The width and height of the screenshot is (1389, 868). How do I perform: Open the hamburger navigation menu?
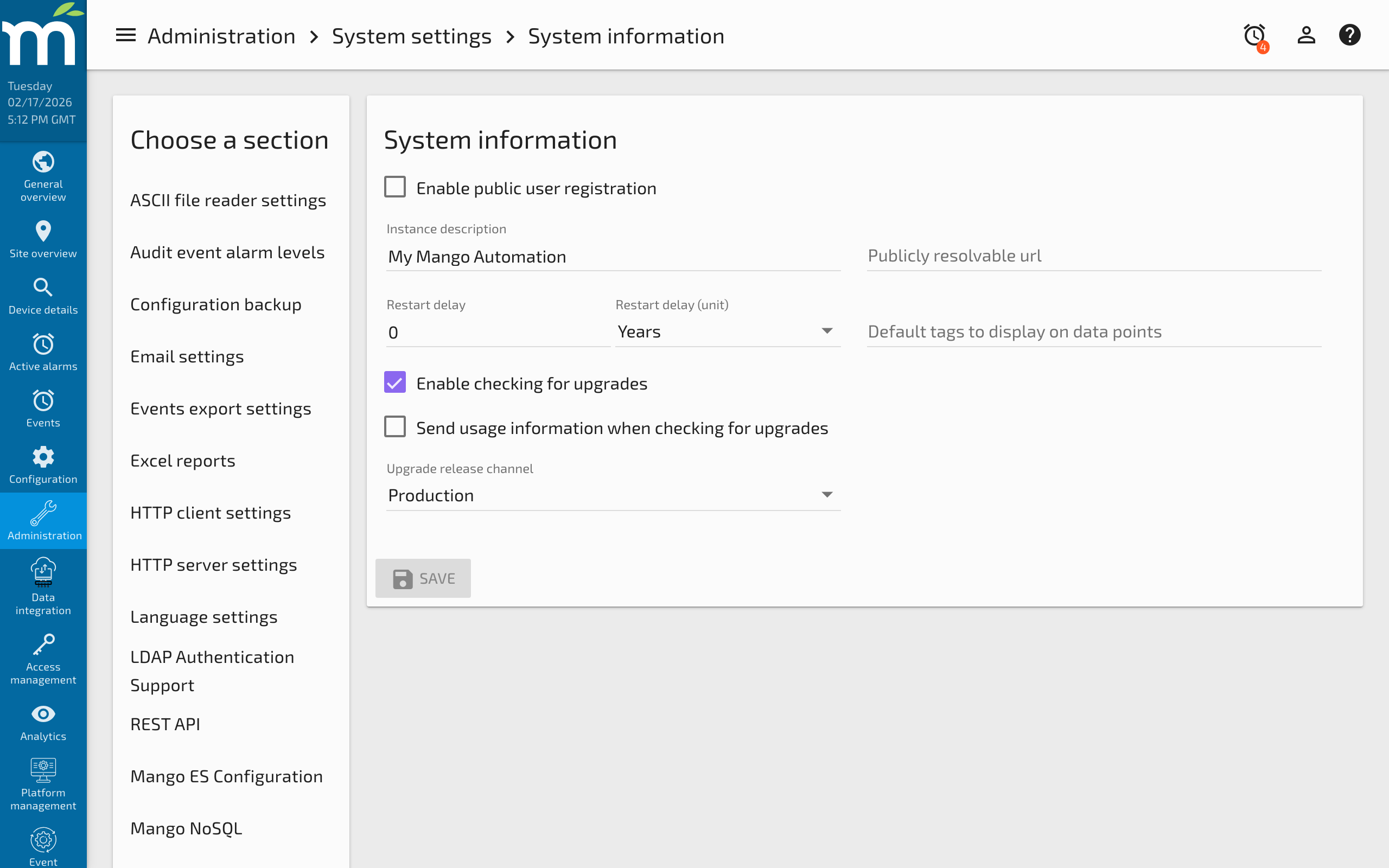pos(125,35)
